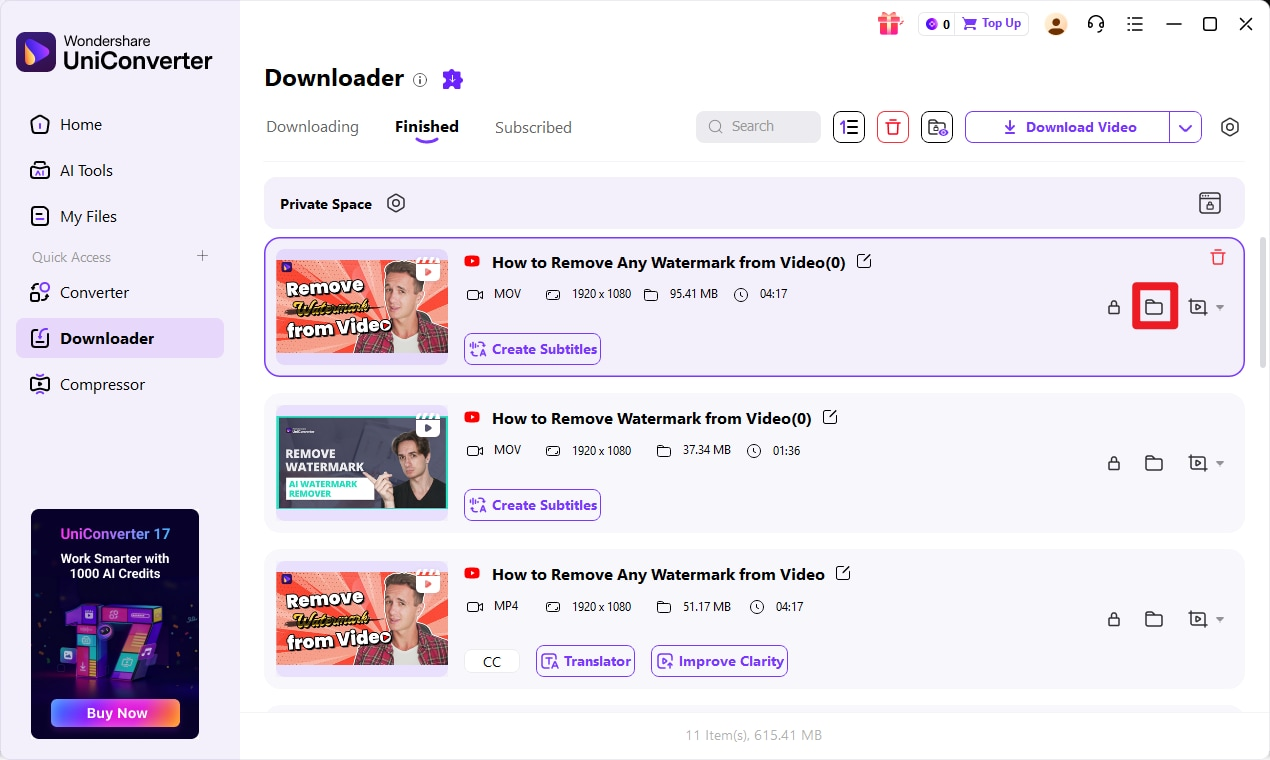The image size is (1270, 760).
Task: Open folder of the 37.34 MB video
Action: click(1154, 463)
